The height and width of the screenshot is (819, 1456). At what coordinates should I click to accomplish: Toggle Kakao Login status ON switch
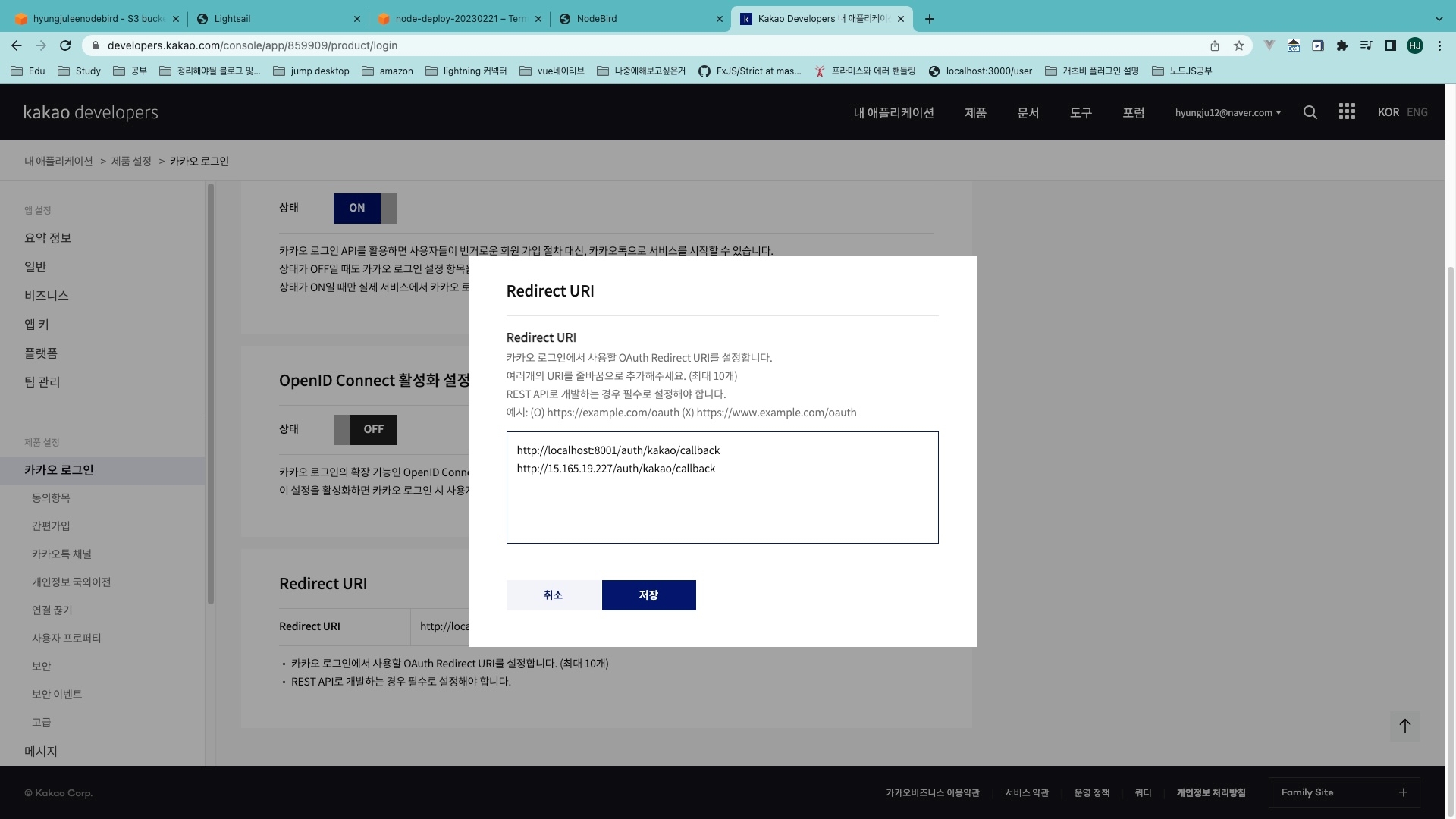[365, 208]
